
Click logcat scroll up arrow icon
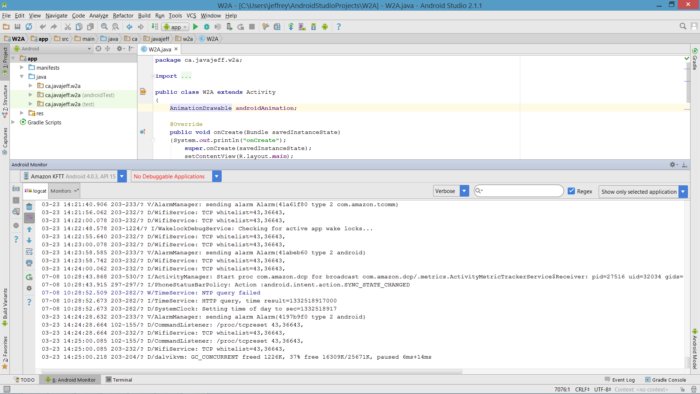point(29,229)
